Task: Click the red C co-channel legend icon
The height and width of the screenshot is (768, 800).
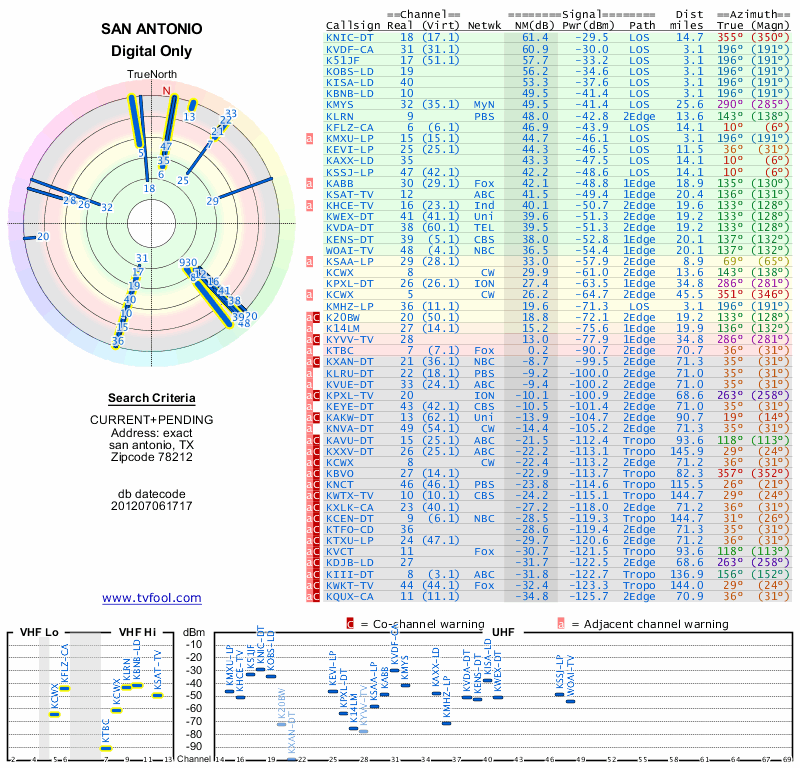Action: click(x=350, y=624)
